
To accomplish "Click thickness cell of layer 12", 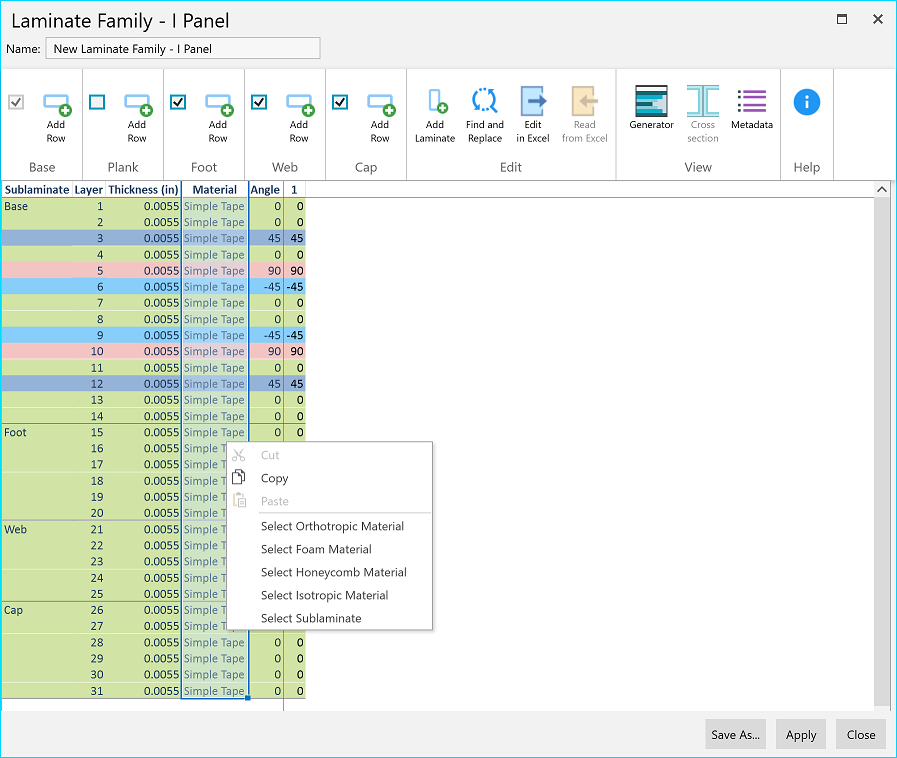I will [143, 384].
